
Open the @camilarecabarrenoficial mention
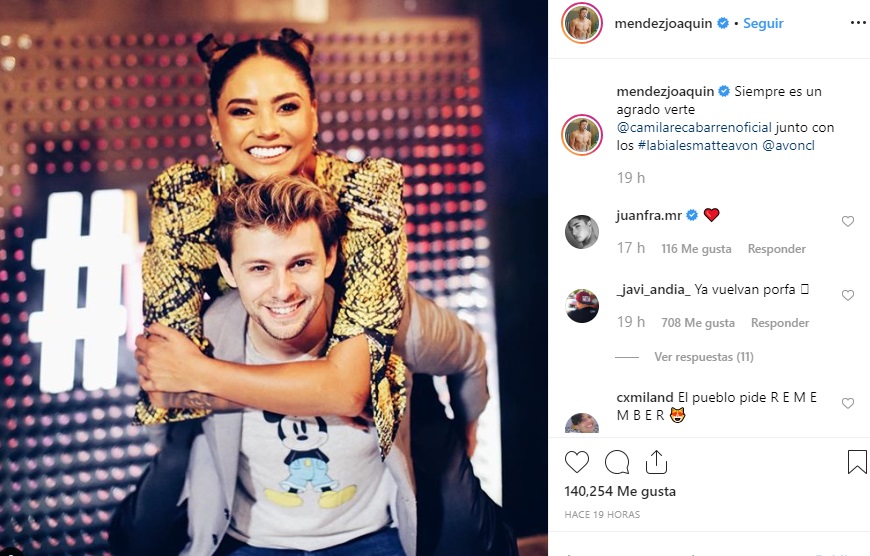[x=694, y=127]
